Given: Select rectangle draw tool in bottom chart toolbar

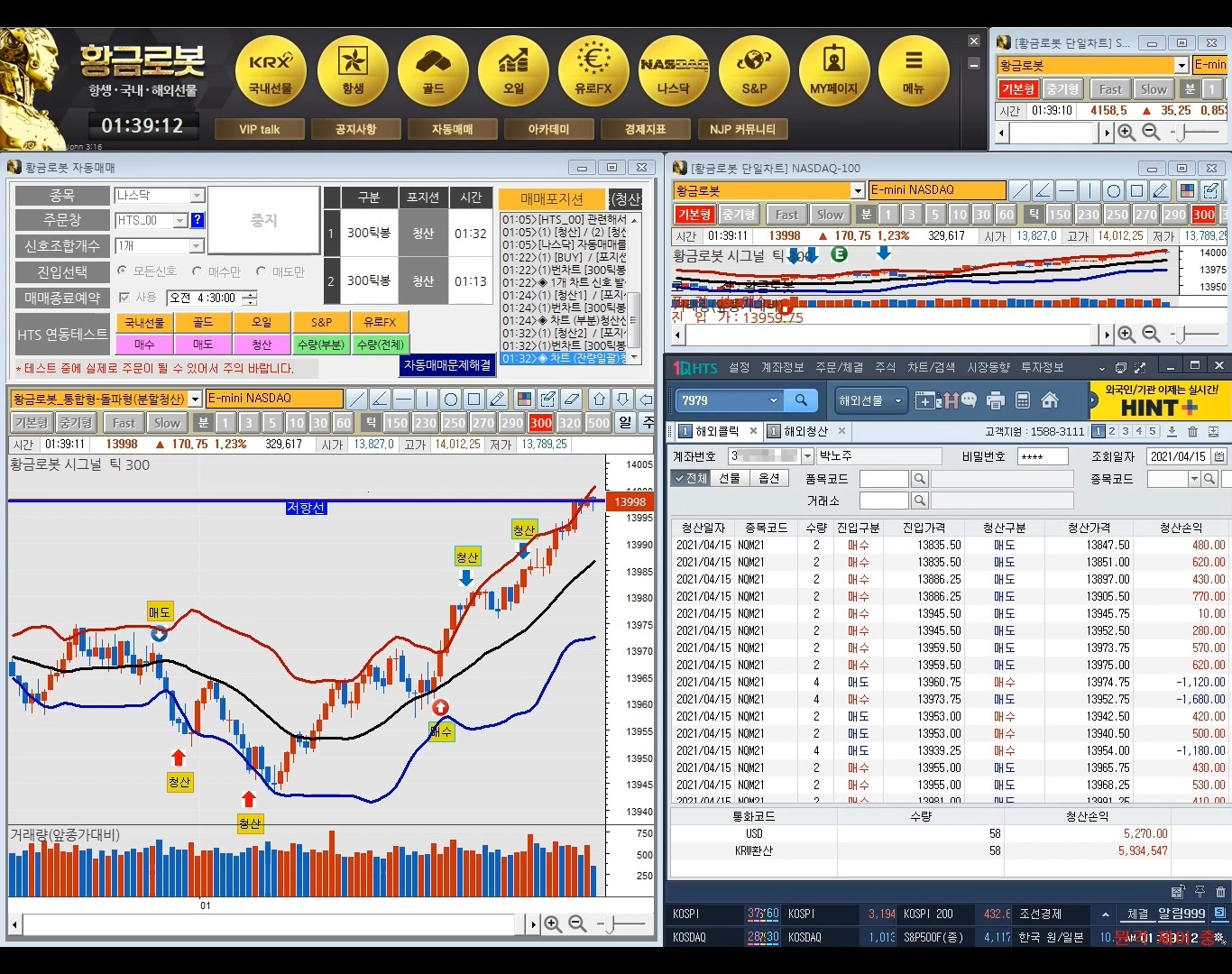Looking at the screenshot, I should [x=473, y=399].
